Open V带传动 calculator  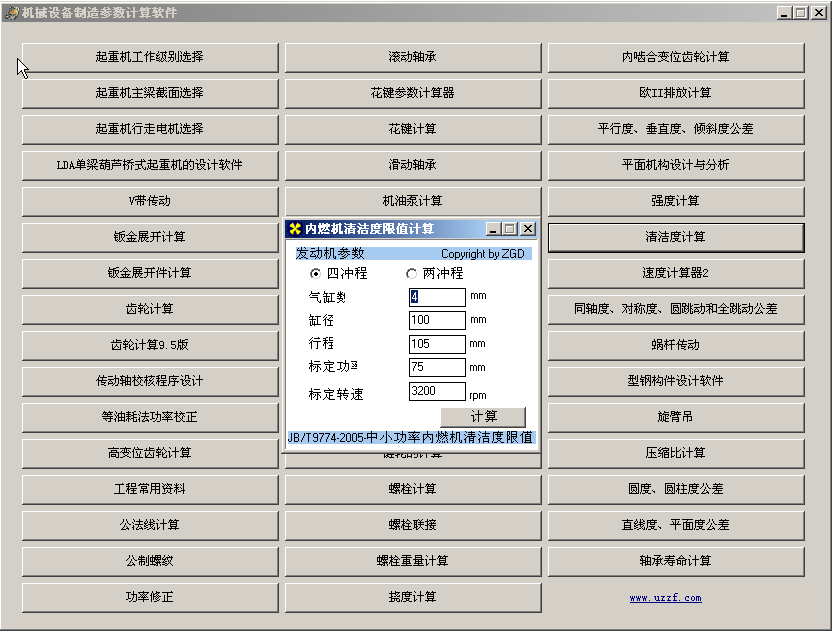point(150,202)
